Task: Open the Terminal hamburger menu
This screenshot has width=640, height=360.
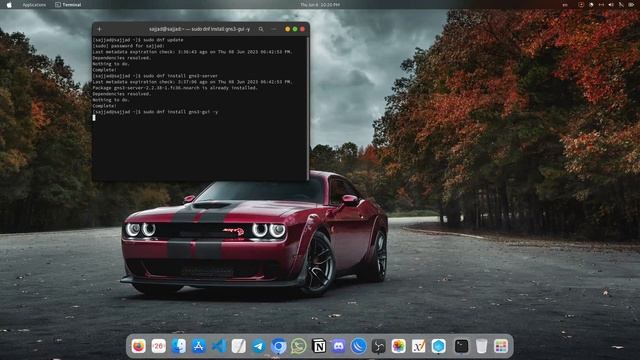Action: [273, 29]
